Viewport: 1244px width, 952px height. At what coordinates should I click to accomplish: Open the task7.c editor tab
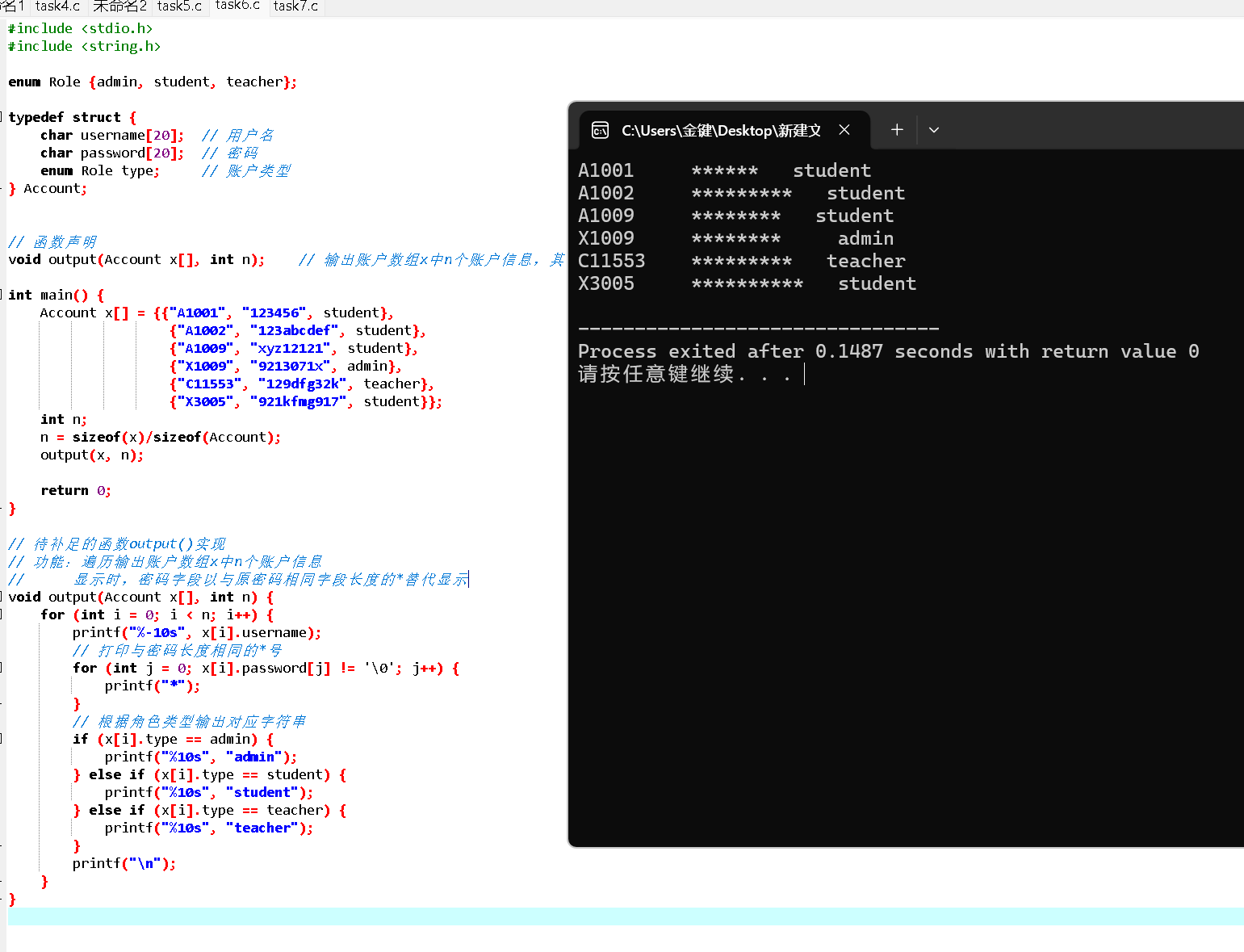coord(295,6)
